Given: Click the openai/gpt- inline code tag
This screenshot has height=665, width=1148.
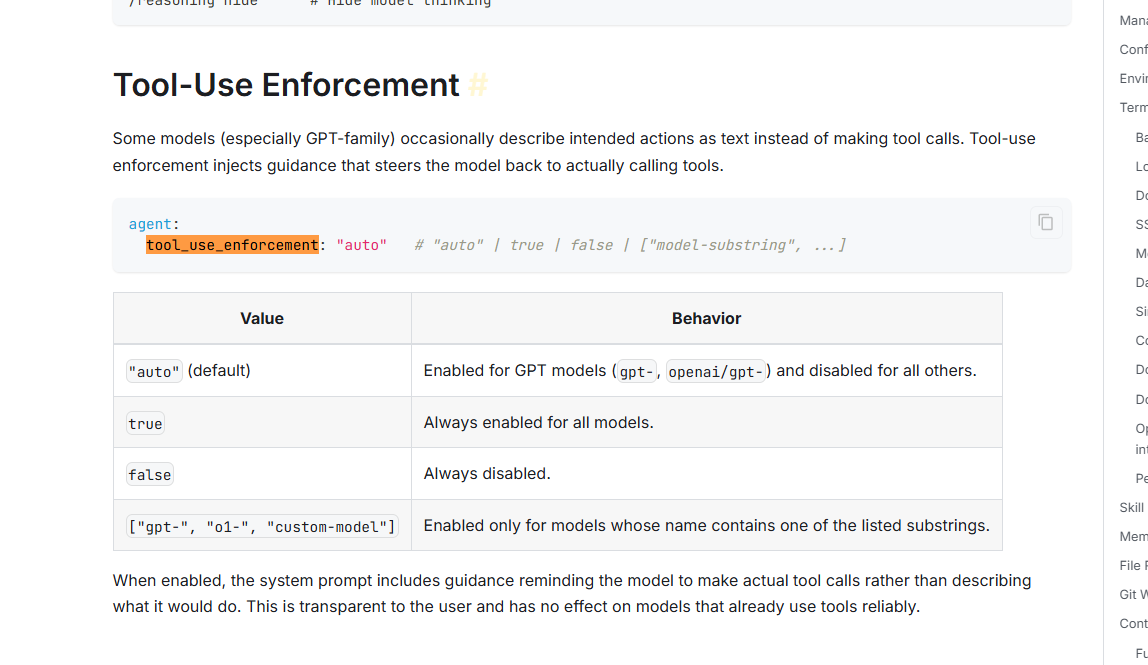Looking at the screenshot, I should pyautogui.click(x=715, y=371).
